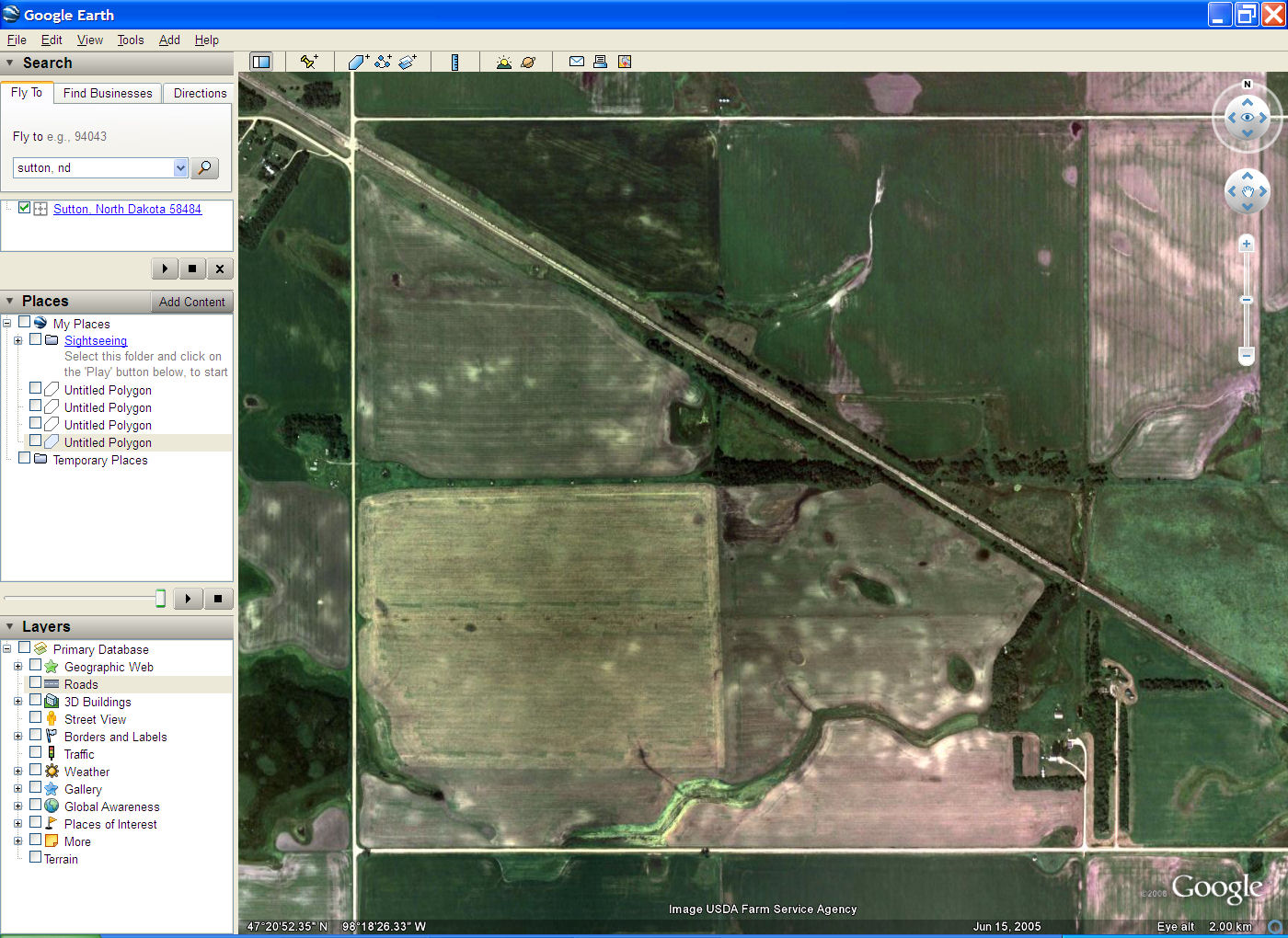Click the Look joystick compass ring
Image resolution: width=1288 pixels, height=938 pixels.
pos(1248,117)
